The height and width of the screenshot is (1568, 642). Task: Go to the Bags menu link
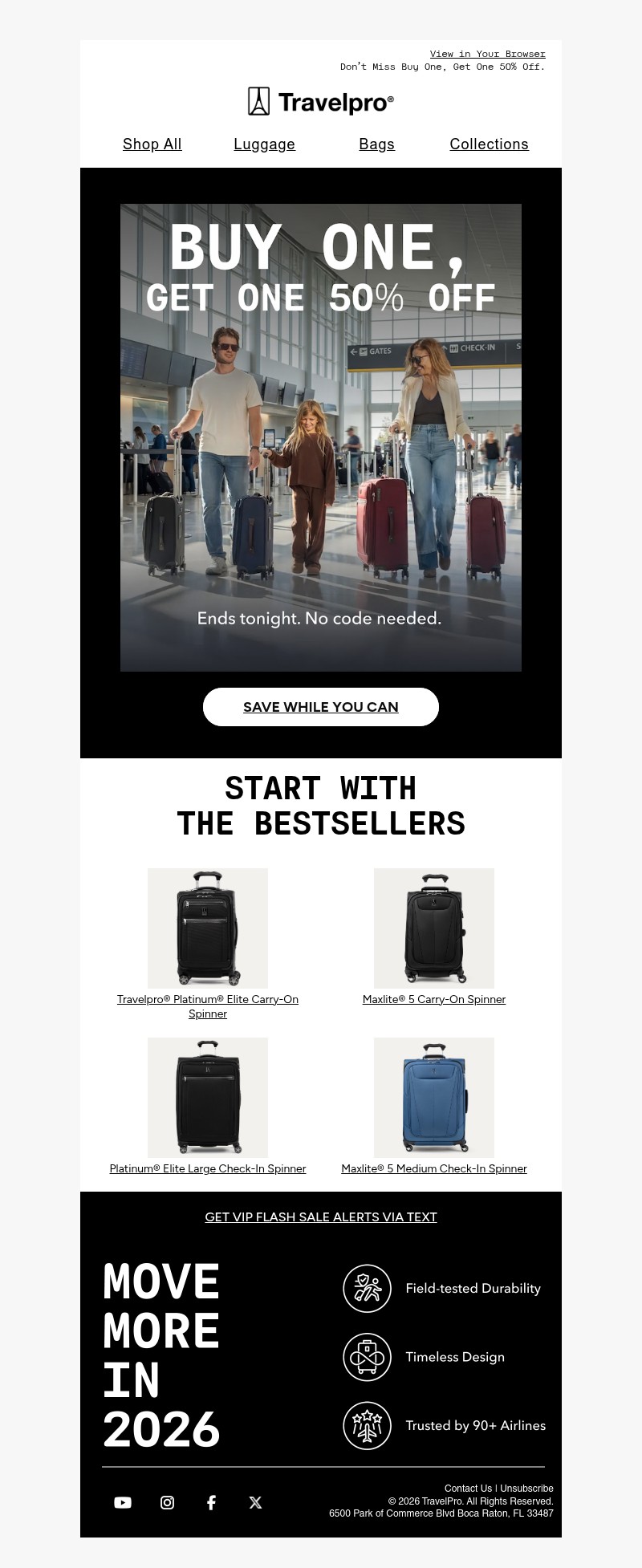coord(377,144)
